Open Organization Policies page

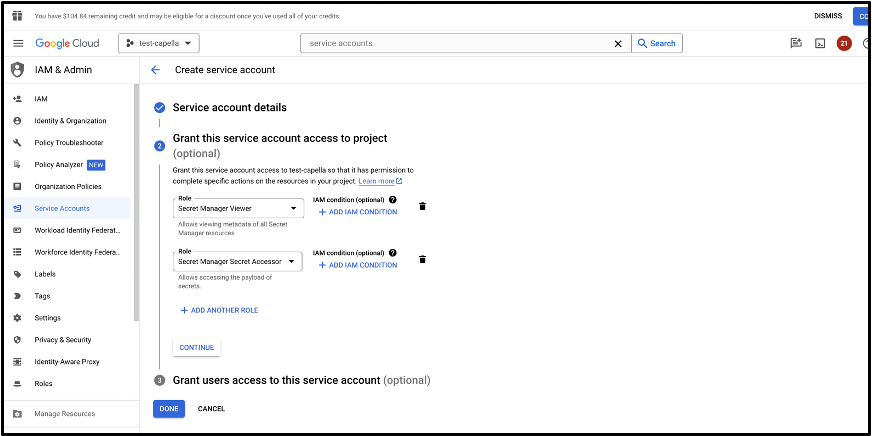tap(68, 186)
